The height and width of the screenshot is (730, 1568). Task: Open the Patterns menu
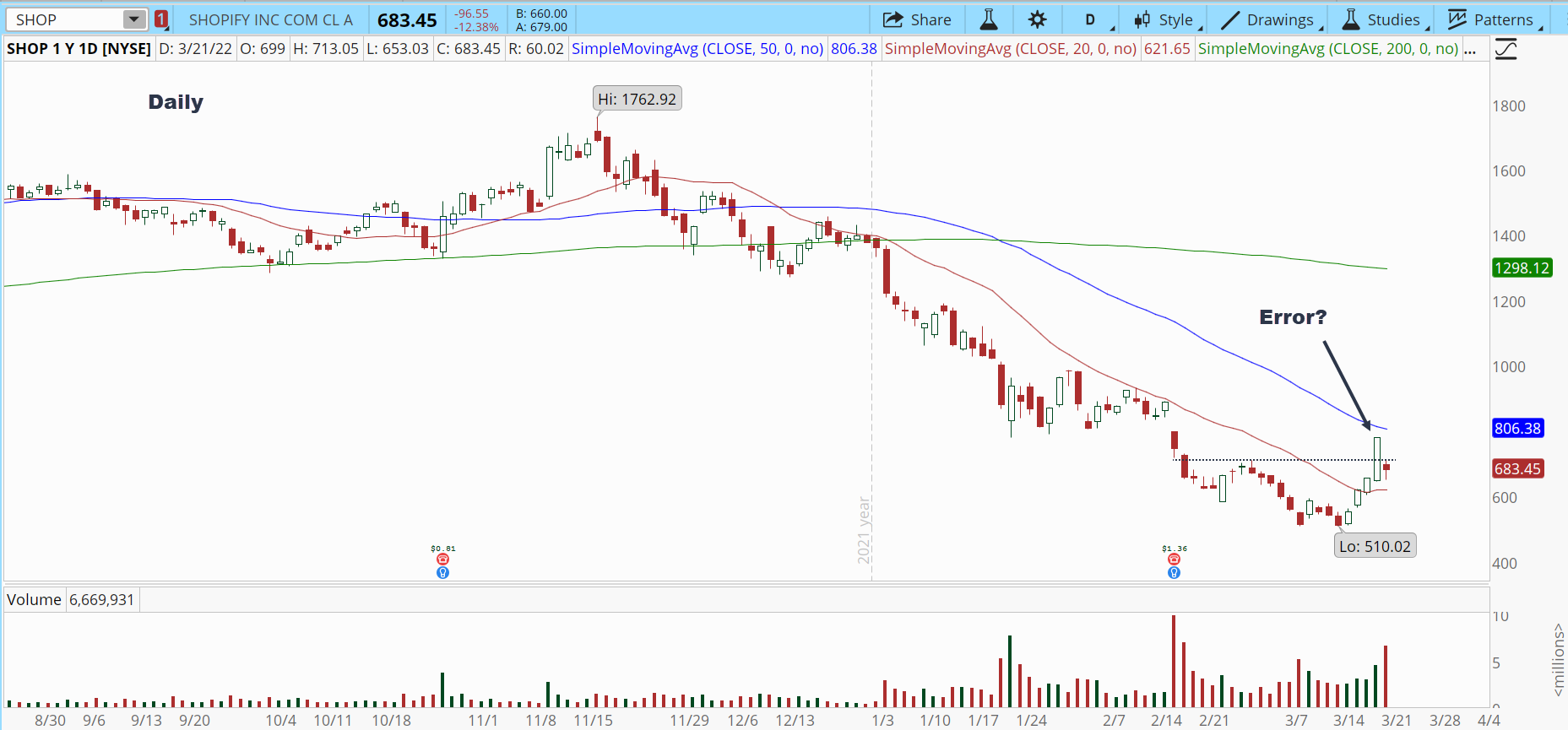point(1495,19)
